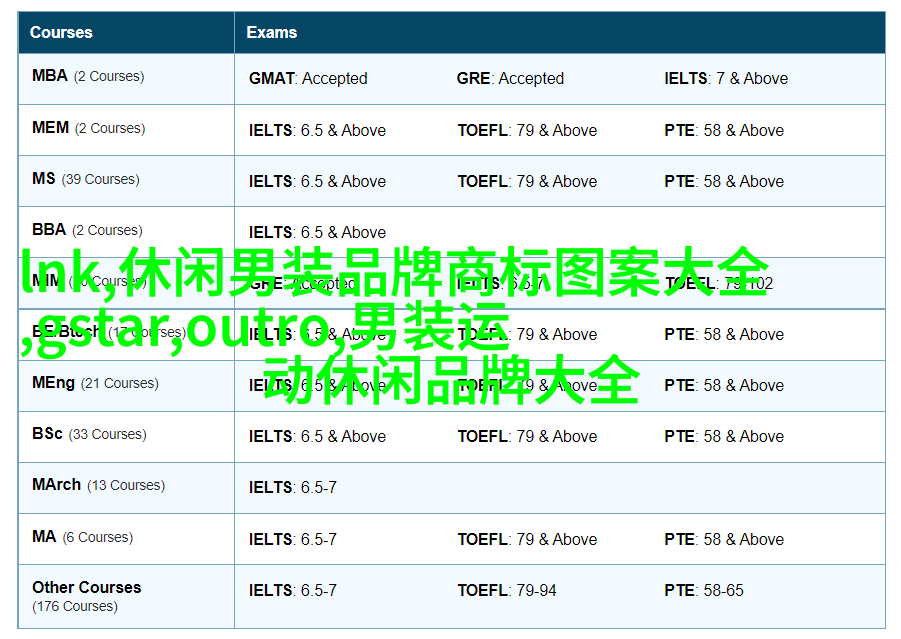901x639 pixels.
Task: Click TOEFL: 79 & Above in MEM row
Action: coord(527,130)
